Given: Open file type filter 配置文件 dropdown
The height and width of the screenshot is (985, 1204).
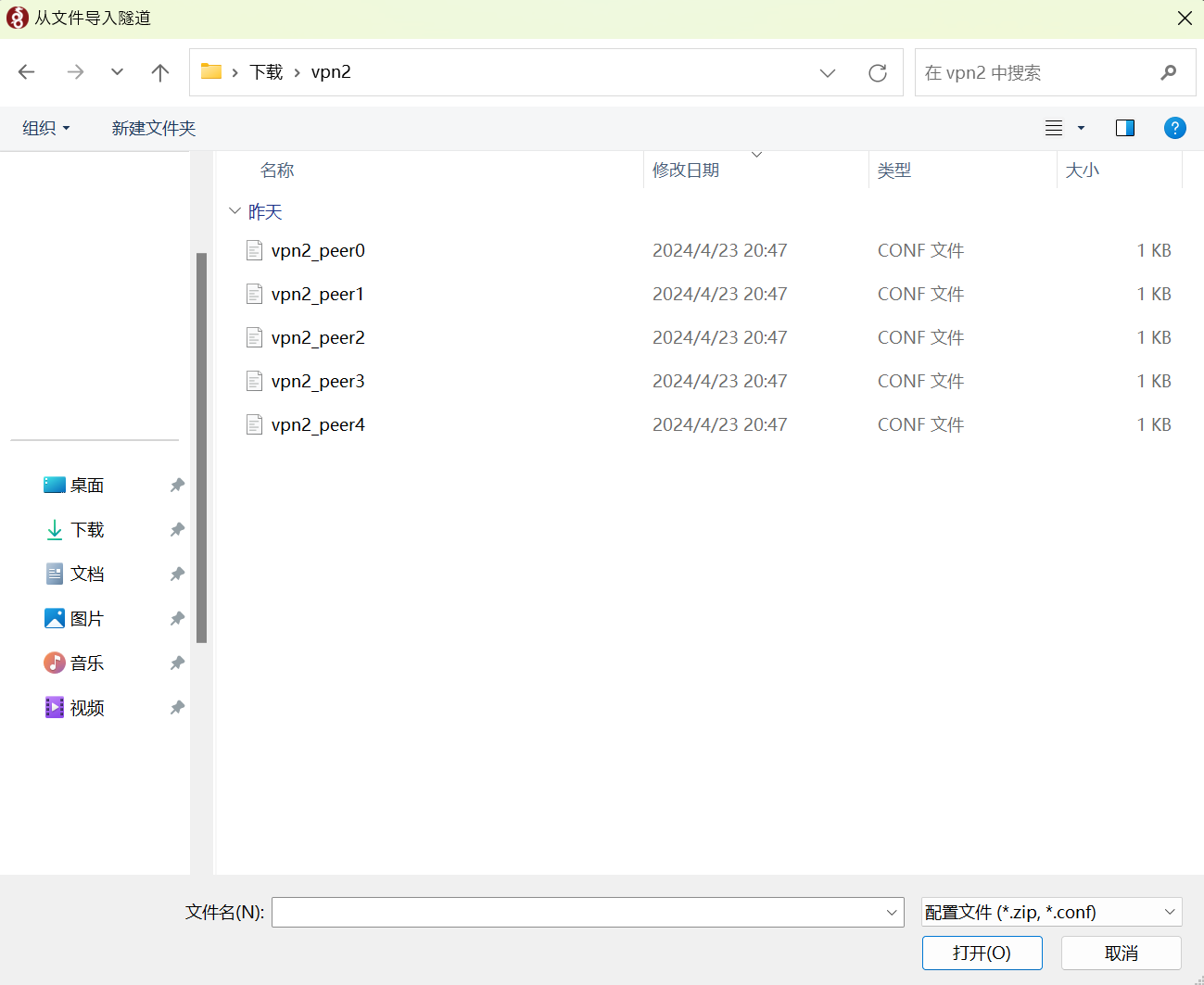Looking at the screenshot, I should tap(1051, 912).
